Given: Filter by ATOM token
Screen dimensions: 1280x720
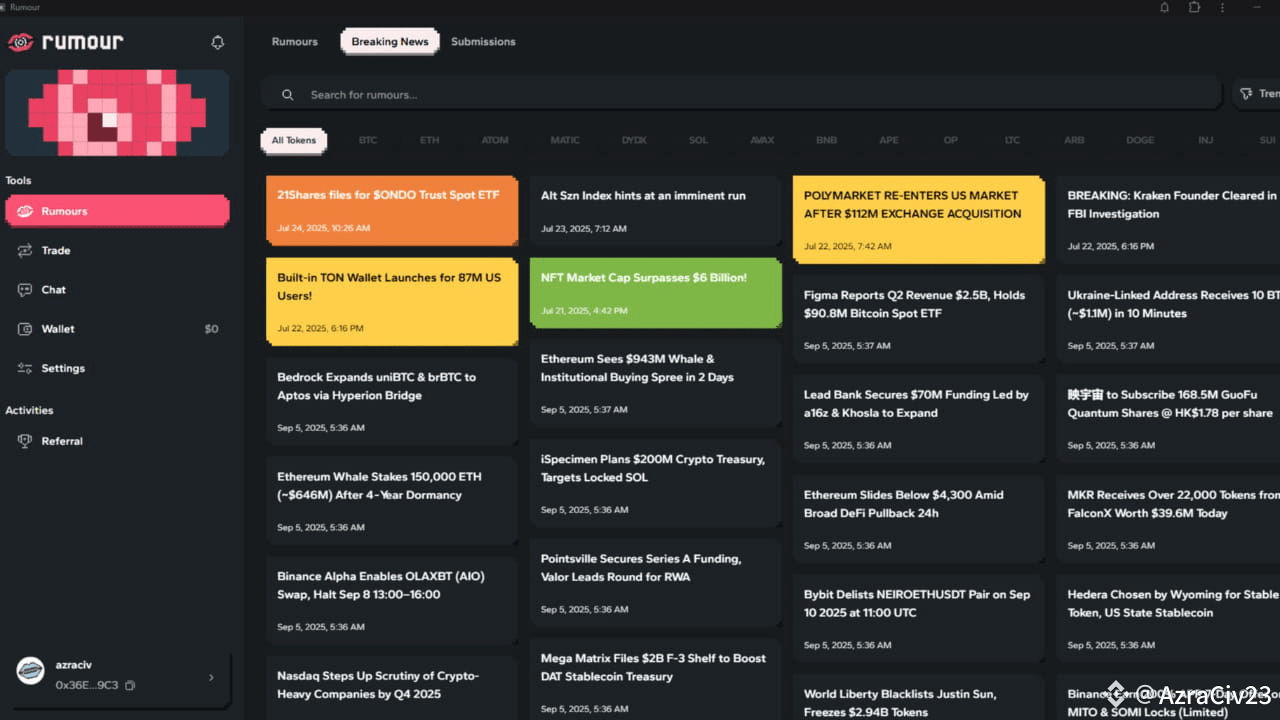Looking at the screenshot, I should [495, 140].
